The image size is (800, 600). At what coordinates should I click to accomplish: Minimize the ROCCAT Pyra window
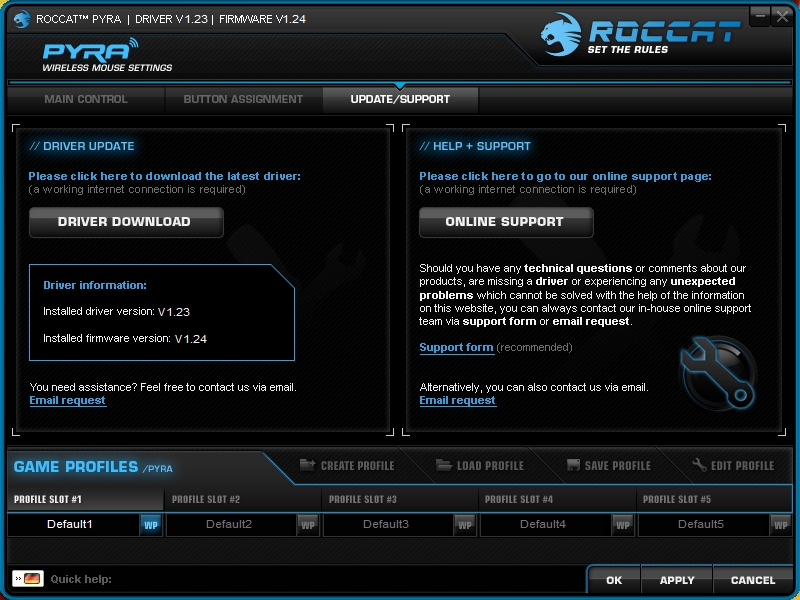(x=760, y=16)
